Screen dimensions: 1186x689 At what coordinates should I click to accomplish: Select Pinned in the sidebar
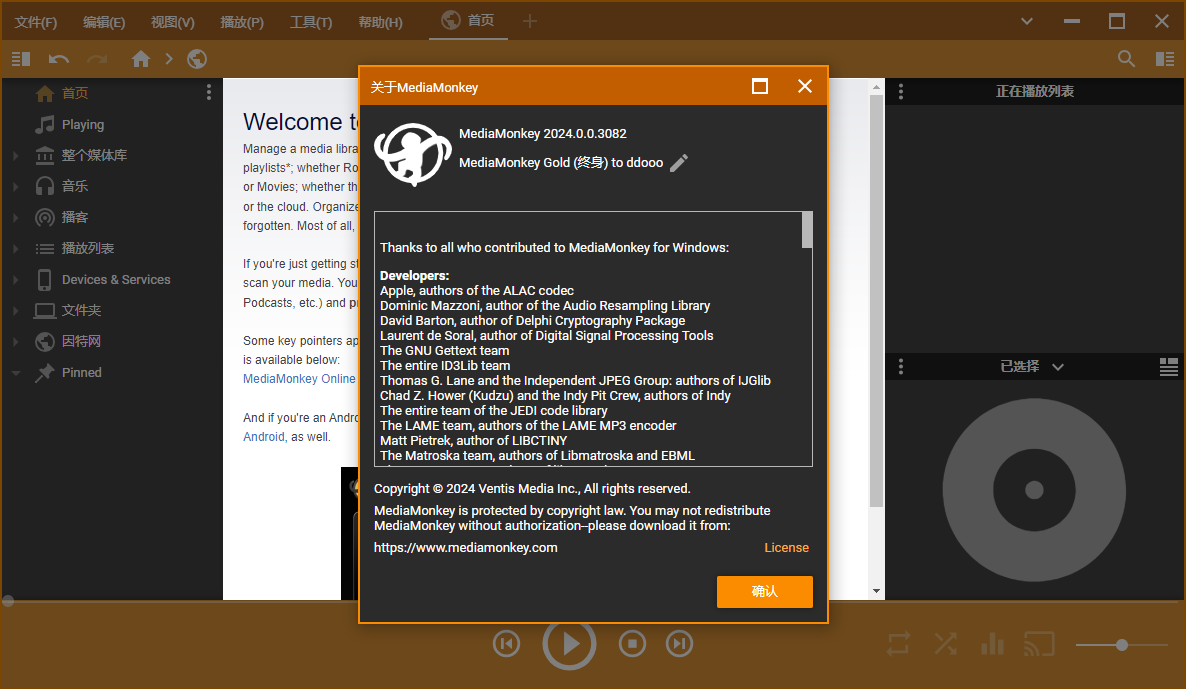pyautogui.click(x=82, y=373)
